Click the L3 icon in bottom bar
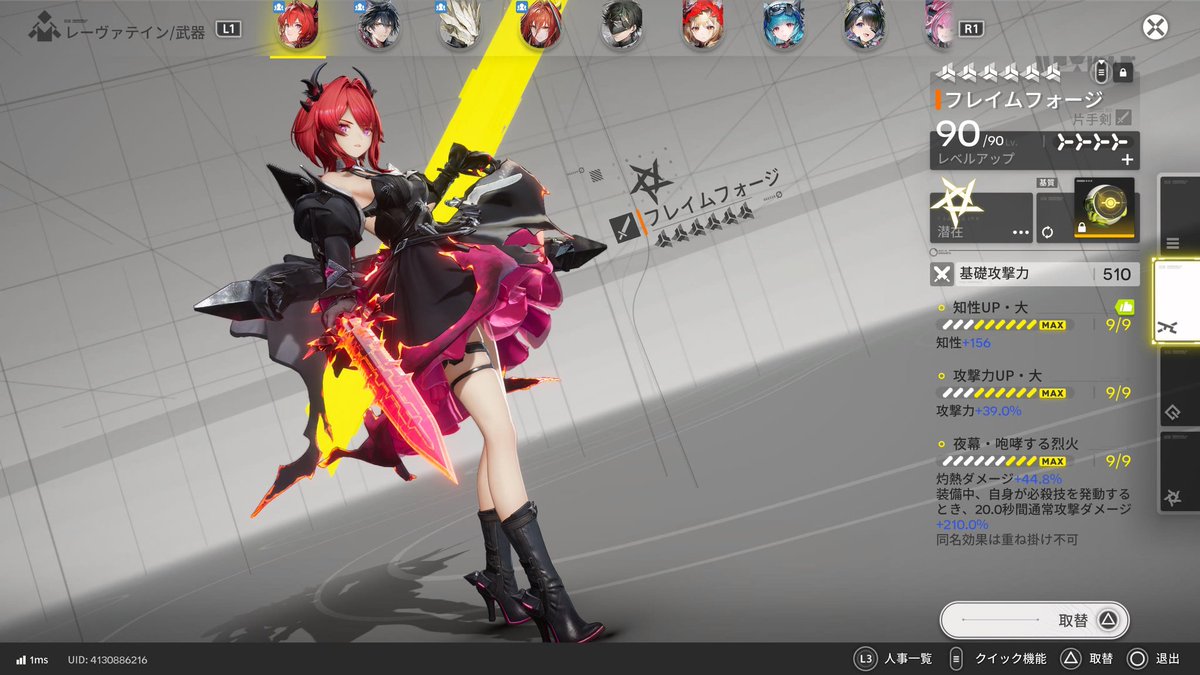 [x=865, y=659]
